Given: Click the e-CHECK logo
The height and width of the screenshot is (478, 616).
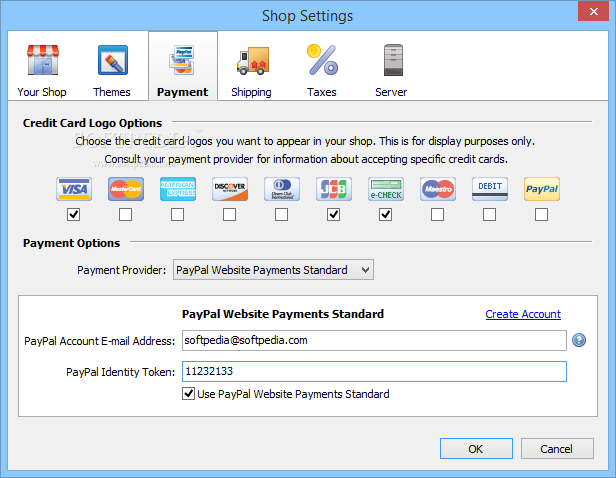Looking at the screenshot, I should click(x=386, y=189).
